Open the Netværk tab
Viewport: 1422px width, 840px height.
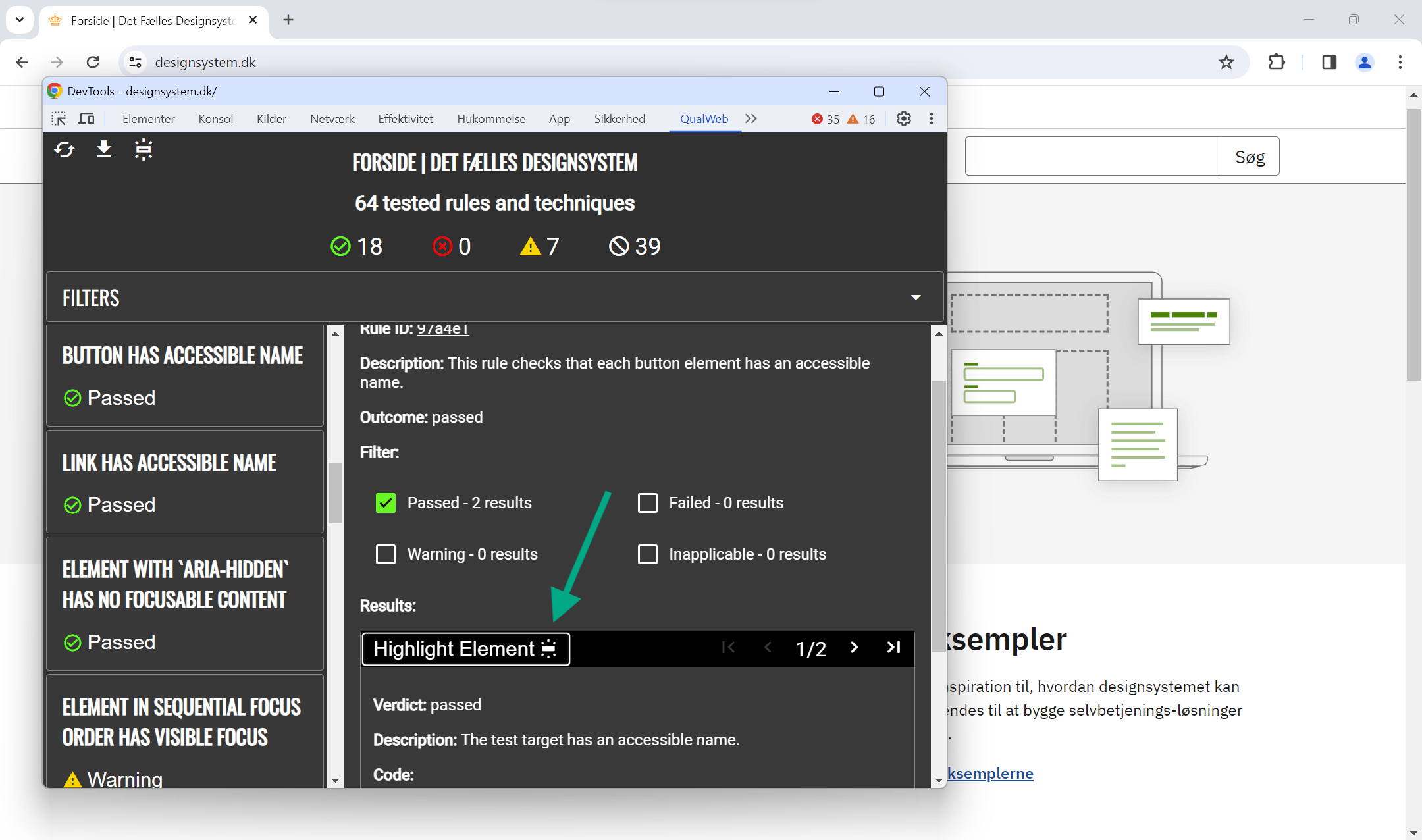[332, 119]
